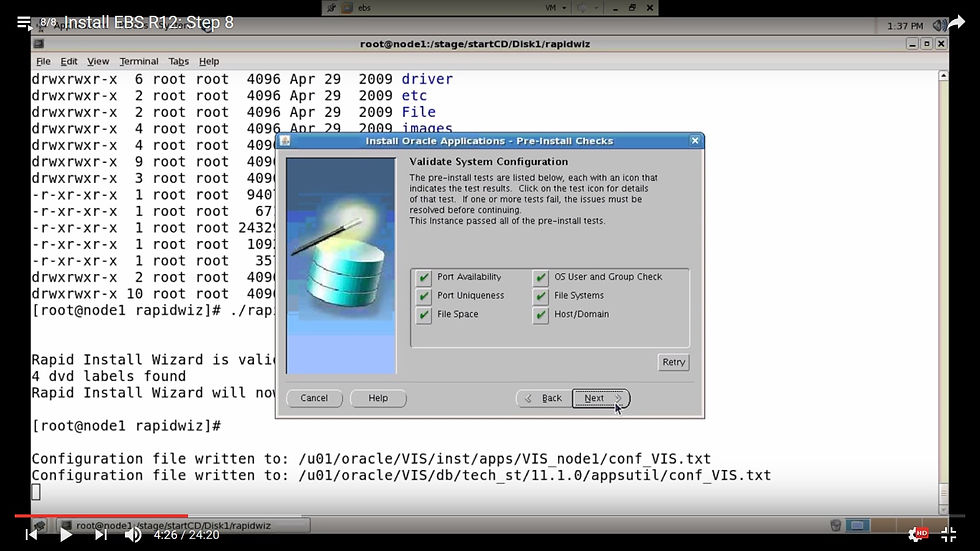Open the YouTube playlist menu icon
The image size is (980, 551).
[23, 23]
